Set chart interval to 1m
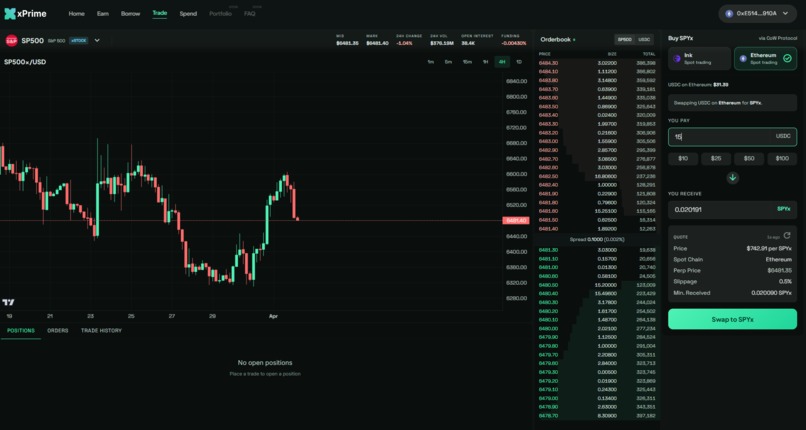This screenshot has height=430, width=806. tap(431, 62)
